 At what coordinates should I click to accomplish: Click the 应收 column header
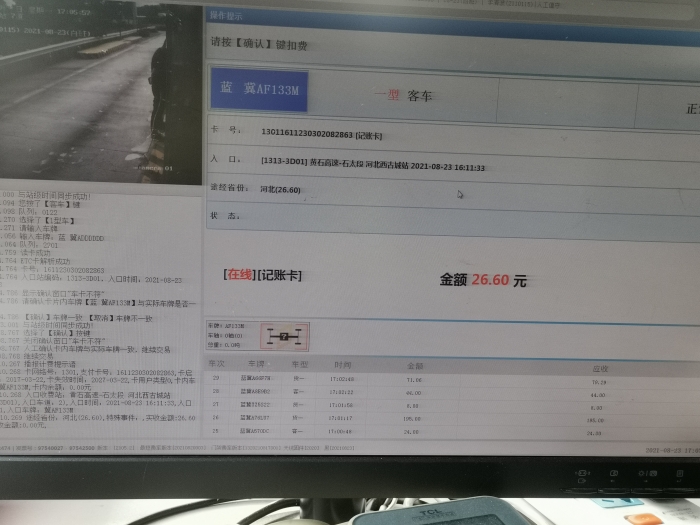point(599,369)
